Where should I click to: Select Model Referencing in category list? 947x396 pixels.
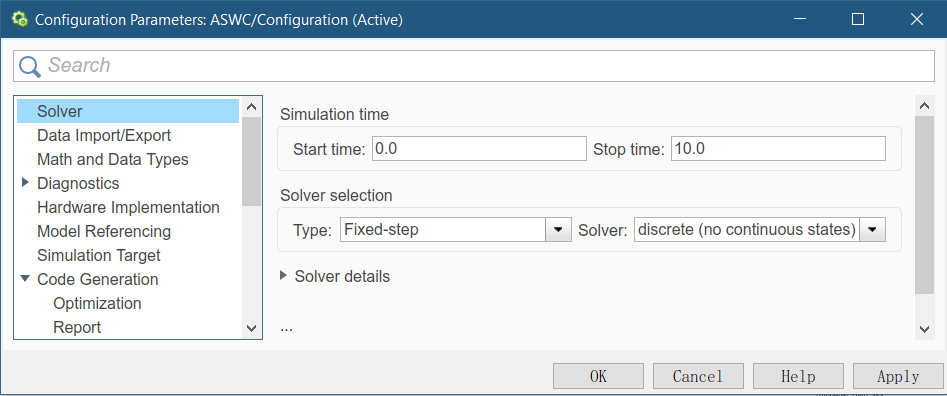click(104, 231)
